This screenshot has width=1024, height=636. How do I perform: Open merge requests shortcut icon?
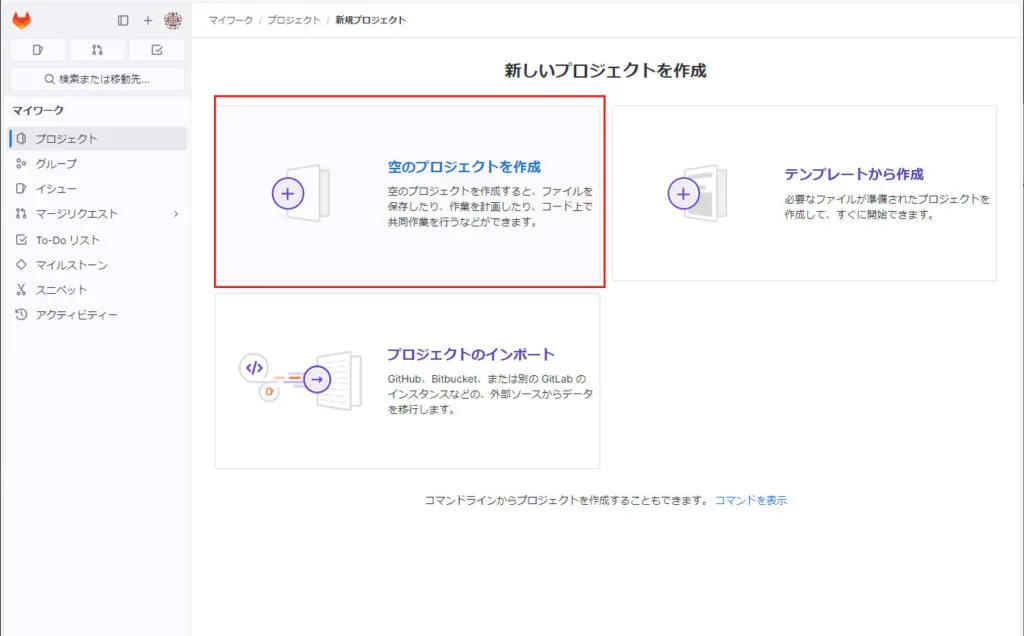[97, 50]
